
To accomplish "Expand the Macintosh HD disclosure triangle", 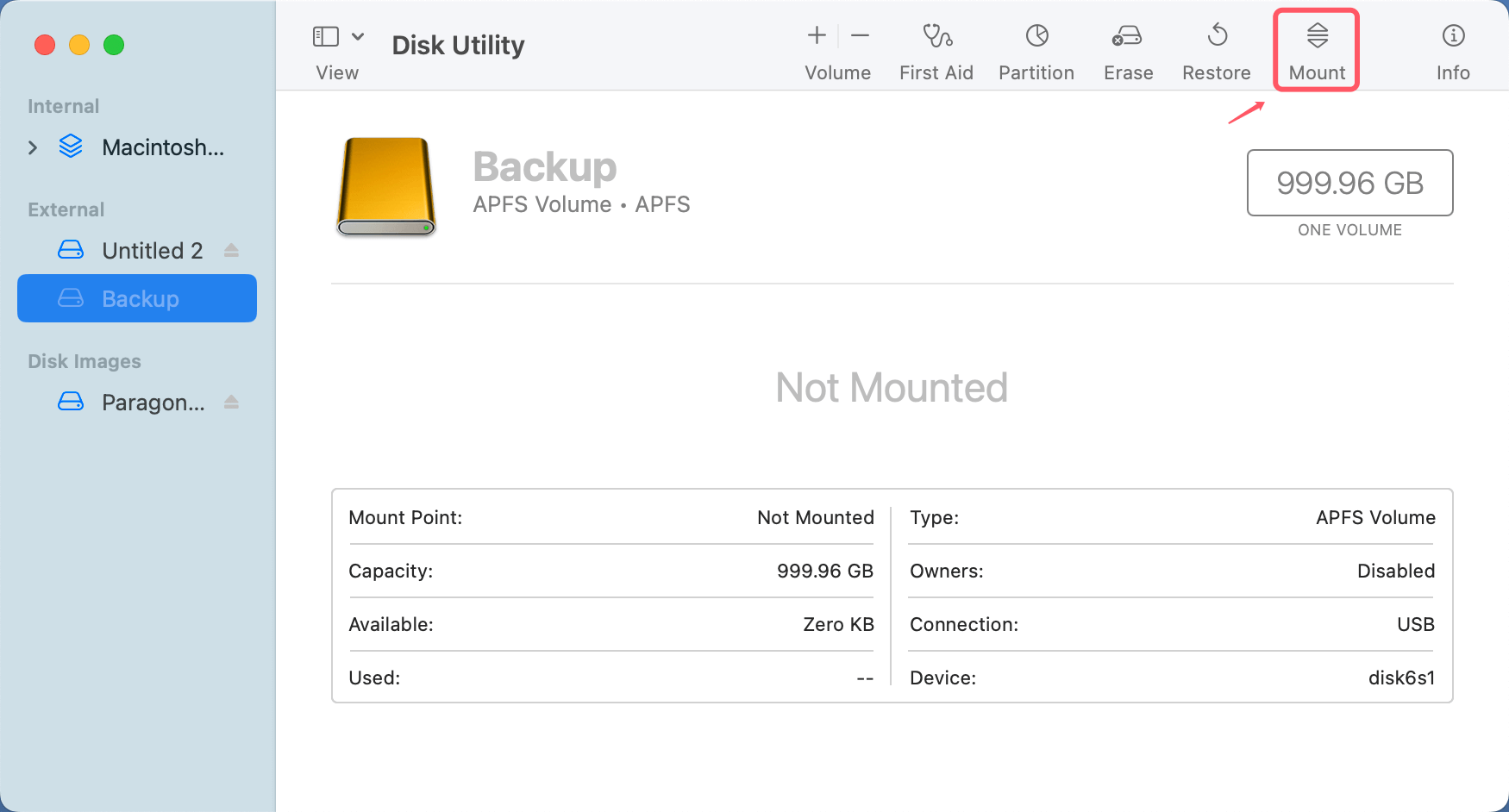I will (x=33, y=147).
